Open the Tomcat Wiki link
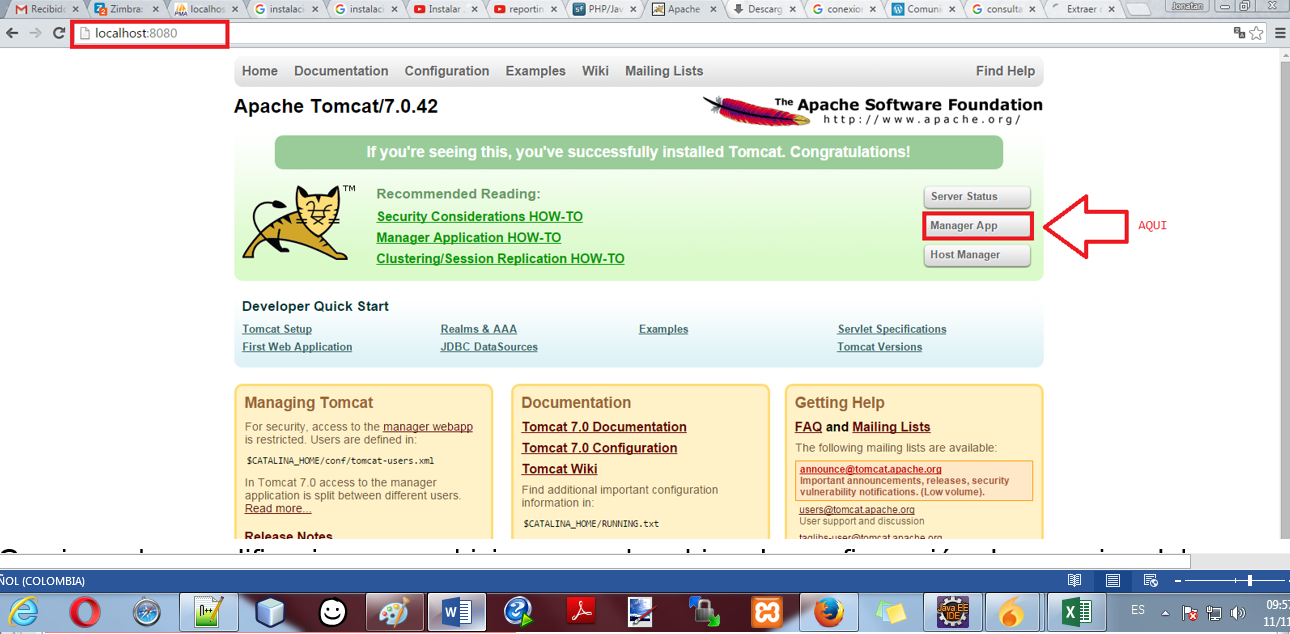Screen dimensions: 1290x634 tap(560, 469)
